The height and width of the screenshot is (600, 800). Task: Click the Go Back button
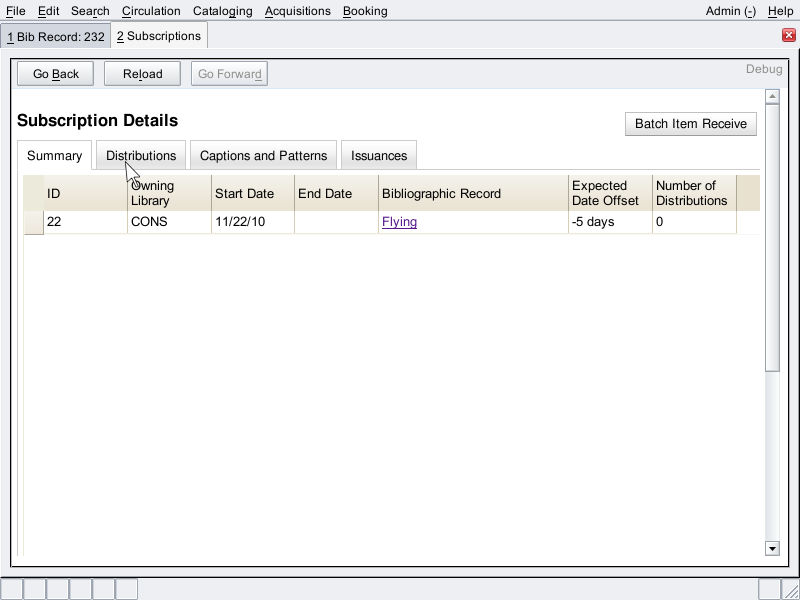point(56,74)
